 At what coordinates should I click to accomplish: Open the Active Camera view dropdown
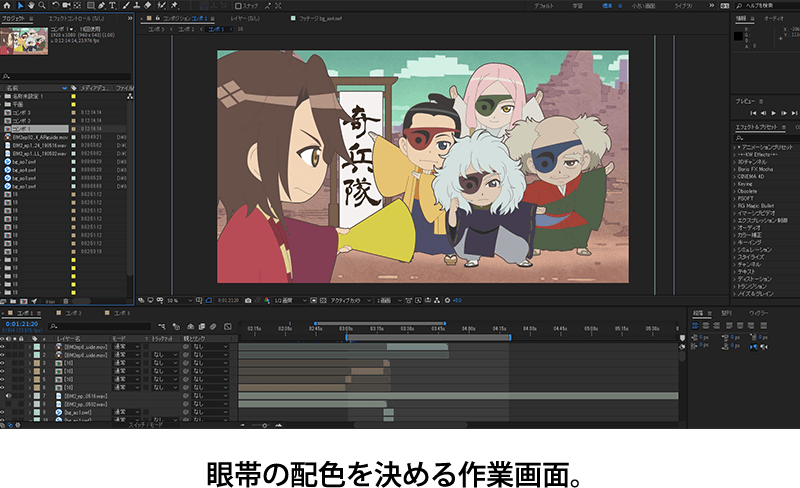(351, 301)
